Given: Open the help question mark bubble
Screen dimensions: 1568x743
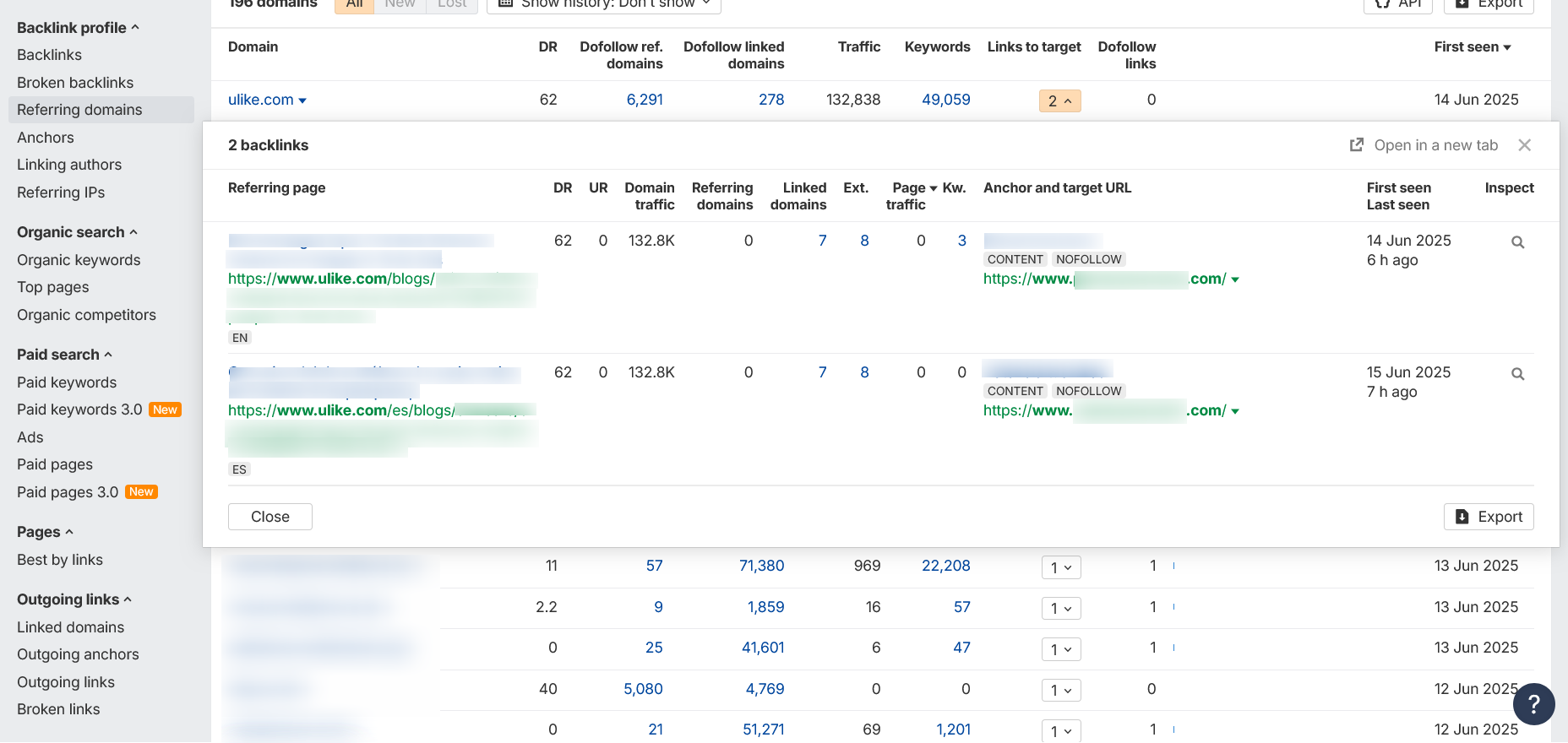Looking at the screenshot, I should (1533, 703).
